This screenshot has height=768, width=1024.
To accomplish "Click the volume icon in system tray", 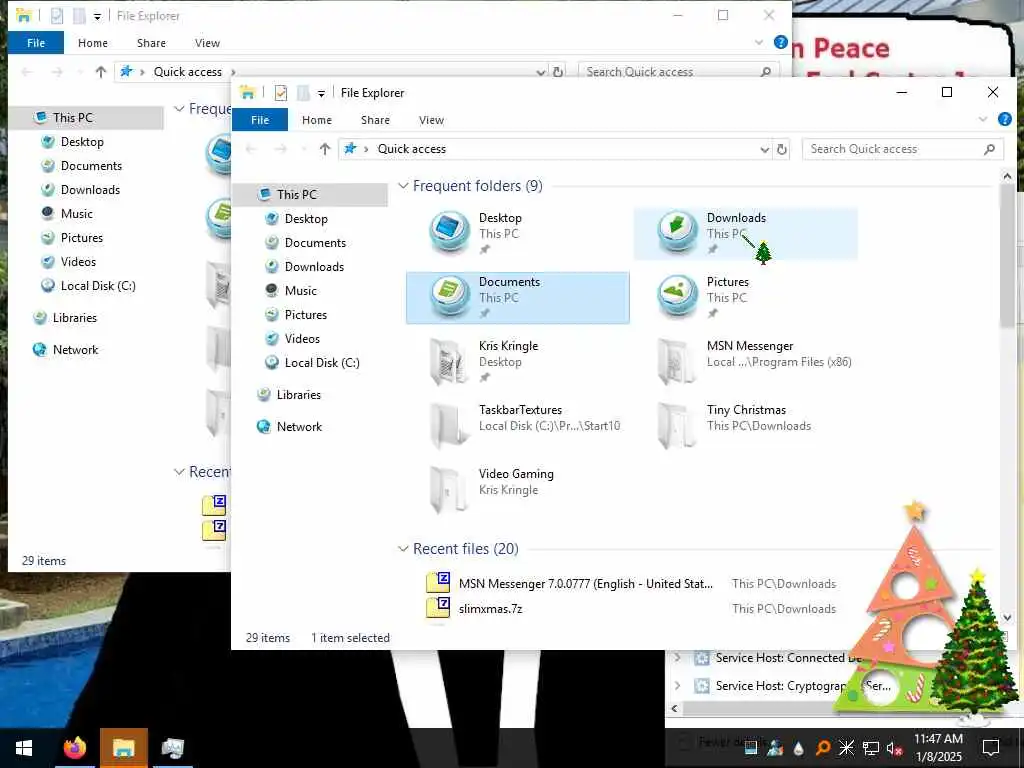I will pos(894,748).
